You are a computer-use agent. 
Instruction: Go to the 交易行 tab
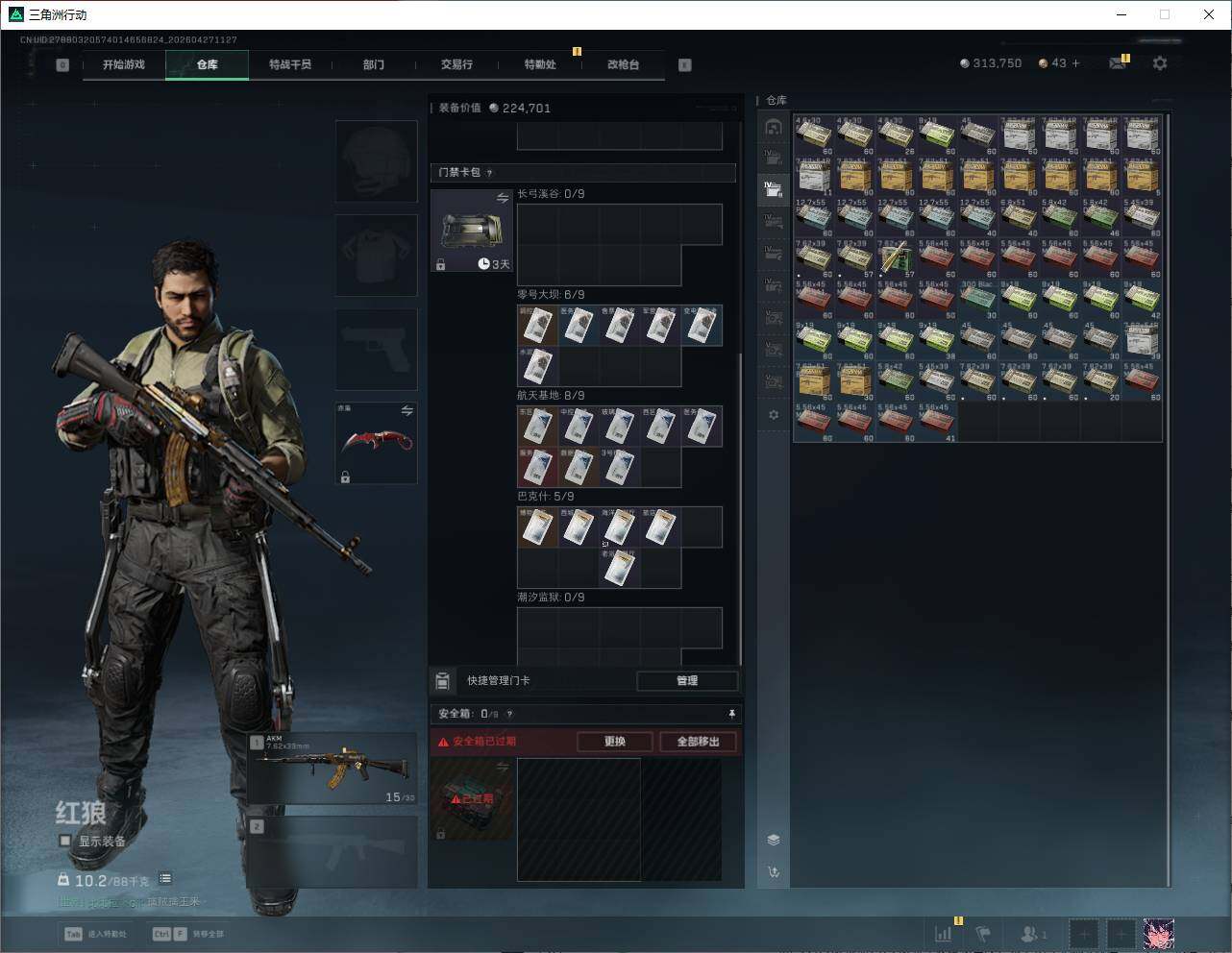coord(456,64)
